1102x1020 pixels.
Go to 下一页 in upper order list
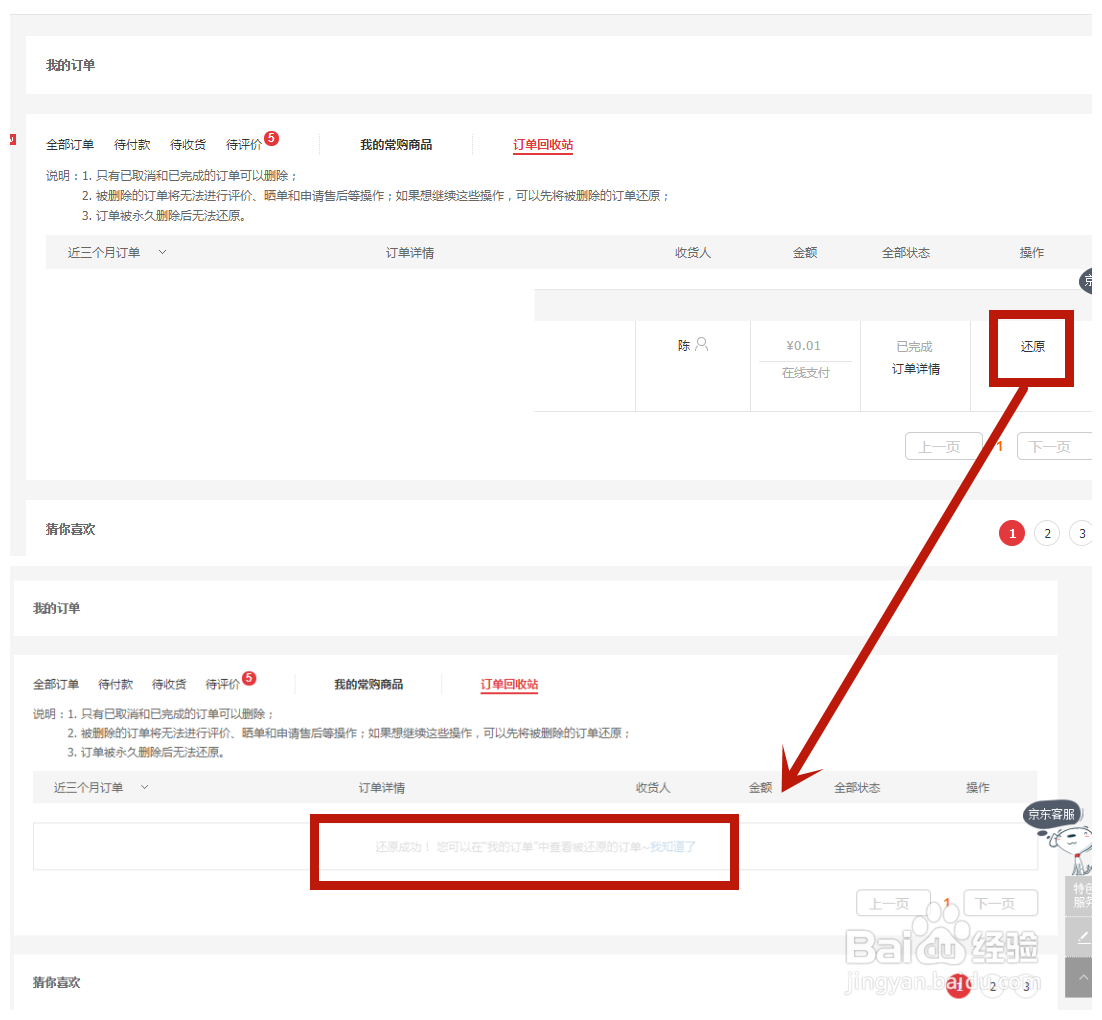[x=1054, y=446]
